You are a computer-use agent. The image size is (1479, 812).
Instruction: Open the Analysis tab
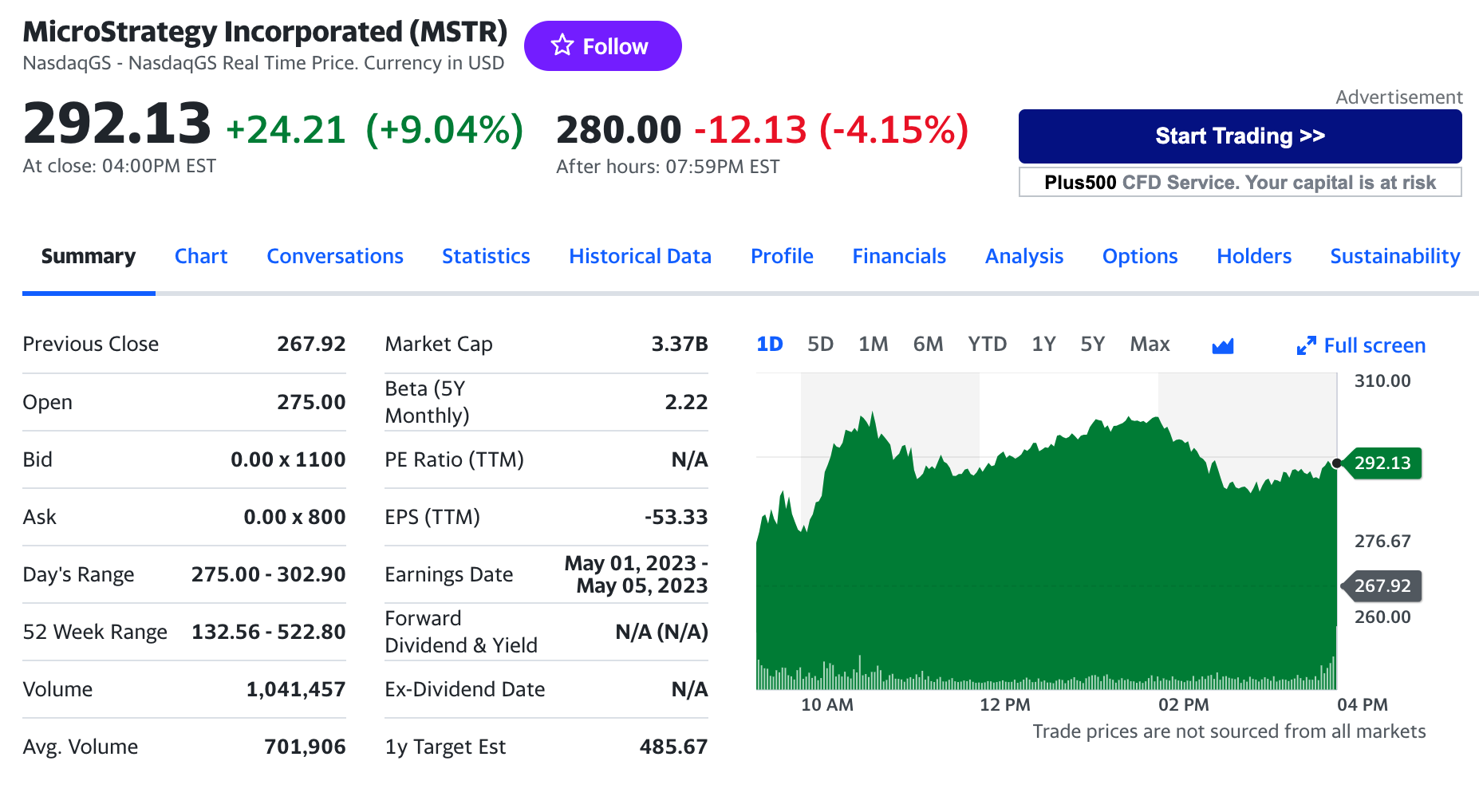click(1024, 256)
